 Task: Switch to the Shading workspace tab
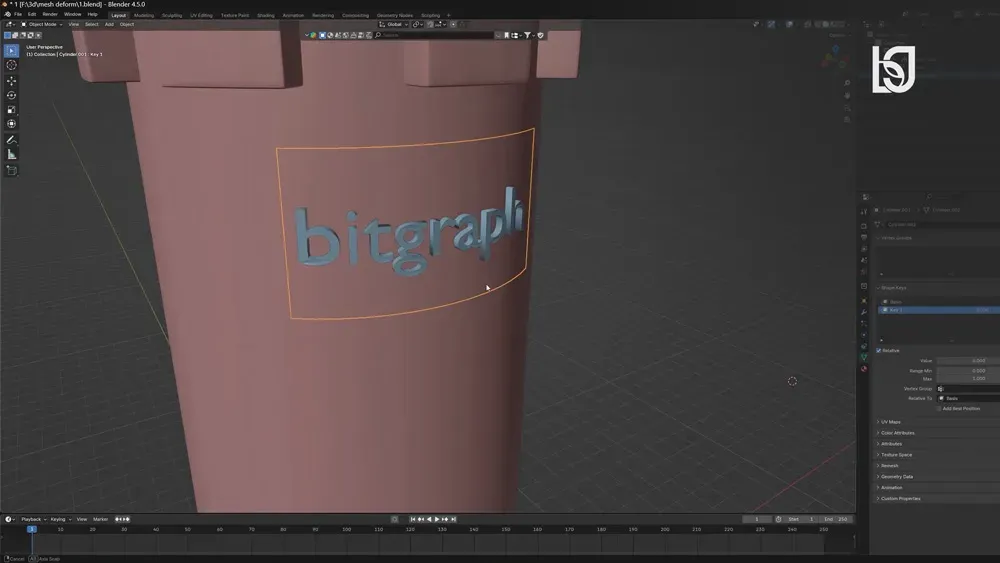pyautogui.click(x=265, y=15)
